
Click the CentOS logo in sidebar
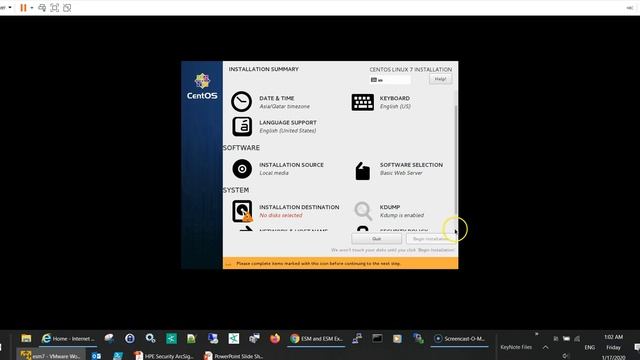pos(202,86)
